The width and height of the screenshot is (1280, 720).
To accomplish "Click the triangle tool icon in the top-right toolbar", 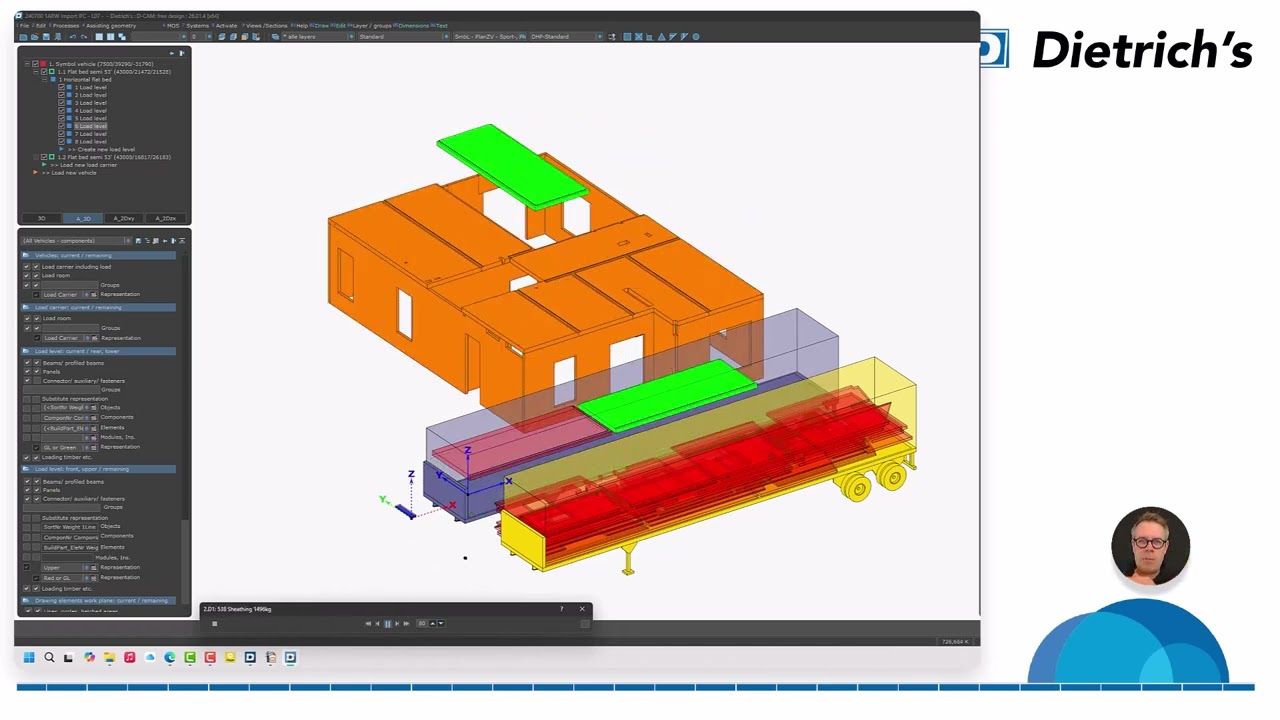I will (x=661, y=37).
